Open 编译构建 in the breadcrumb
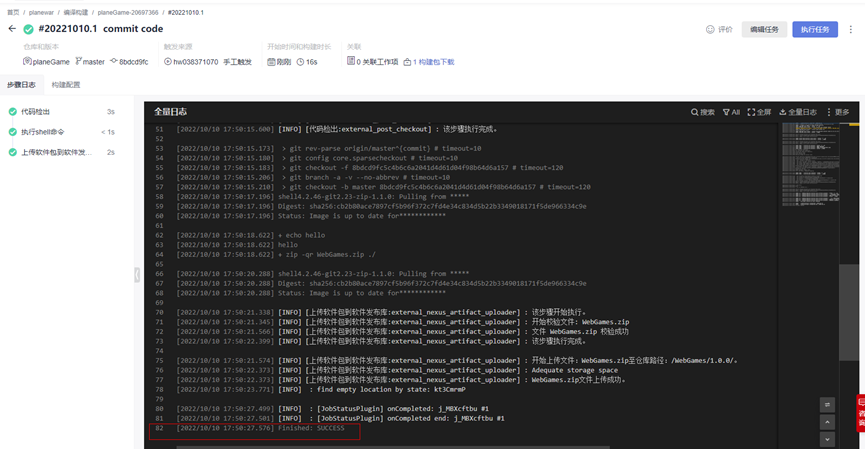 coord(76,12)
